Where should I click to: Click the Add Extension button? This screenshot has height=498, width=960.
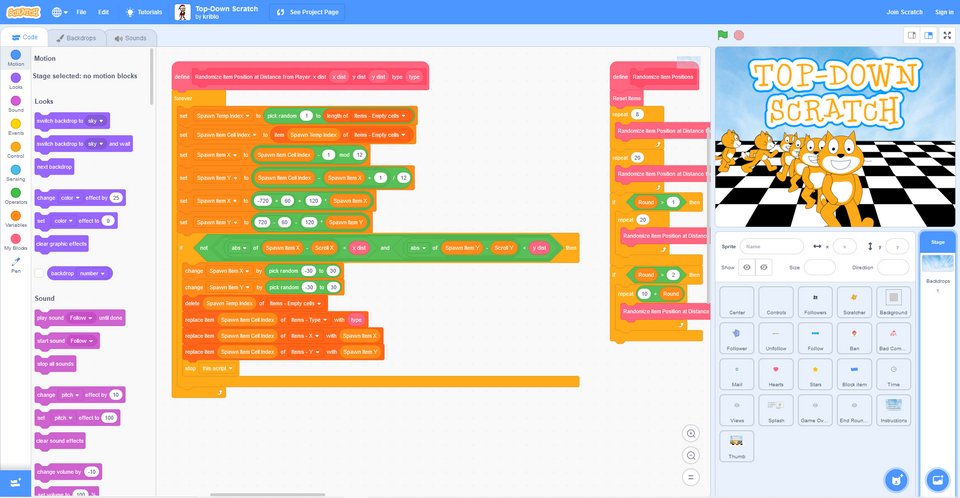[15, 483]
